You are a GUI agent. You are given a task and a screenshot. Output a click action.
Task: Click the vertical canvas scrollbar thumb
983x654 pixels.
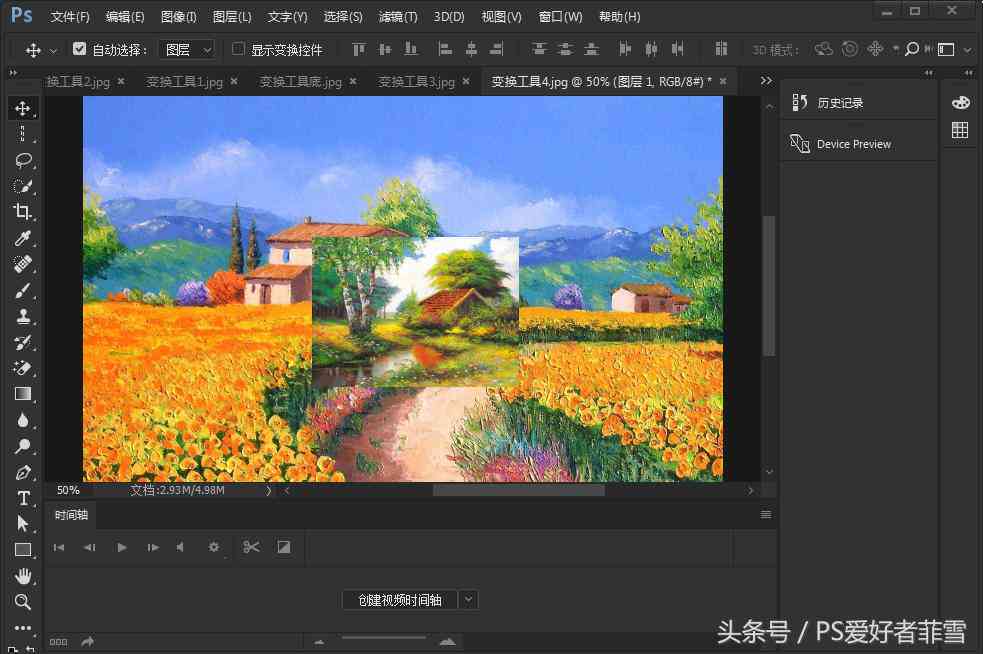(769, 286)
